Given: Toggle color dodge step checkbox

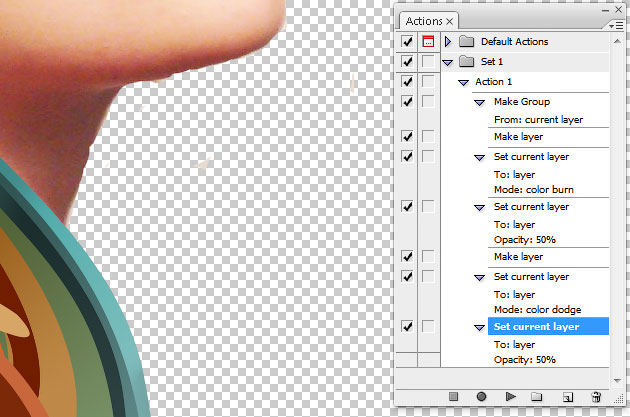Looking at the screenshot, I should pos(407,276).
